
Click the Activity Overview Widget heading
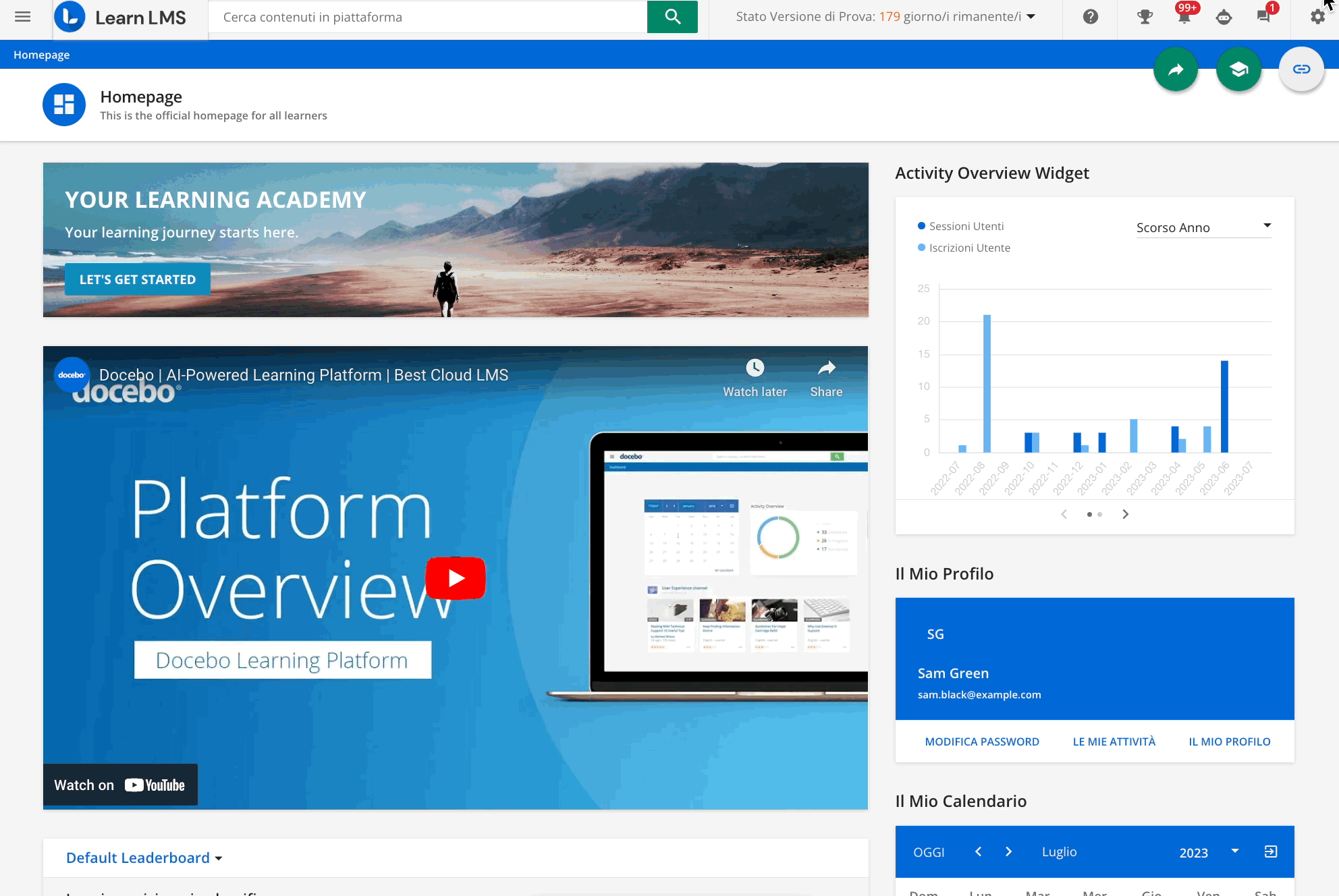tap(992, 173)
